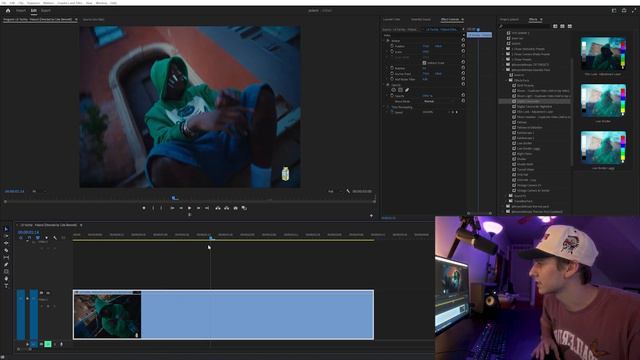Screen dimensions: 640x360
Task: Open the Program monitor button editor plus
Action: 371,216
